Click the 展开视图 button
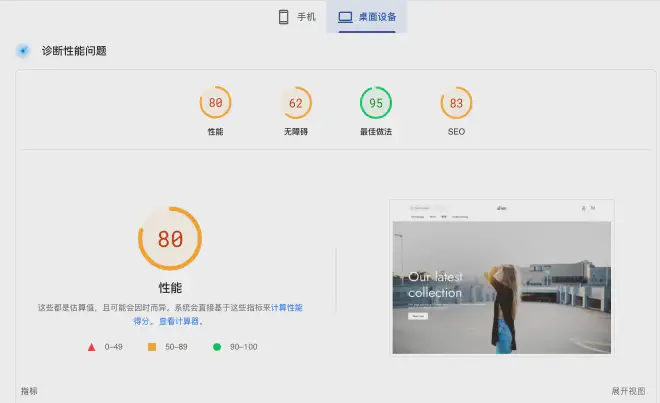The image size is (660, 403). click(x=628, y=391)
